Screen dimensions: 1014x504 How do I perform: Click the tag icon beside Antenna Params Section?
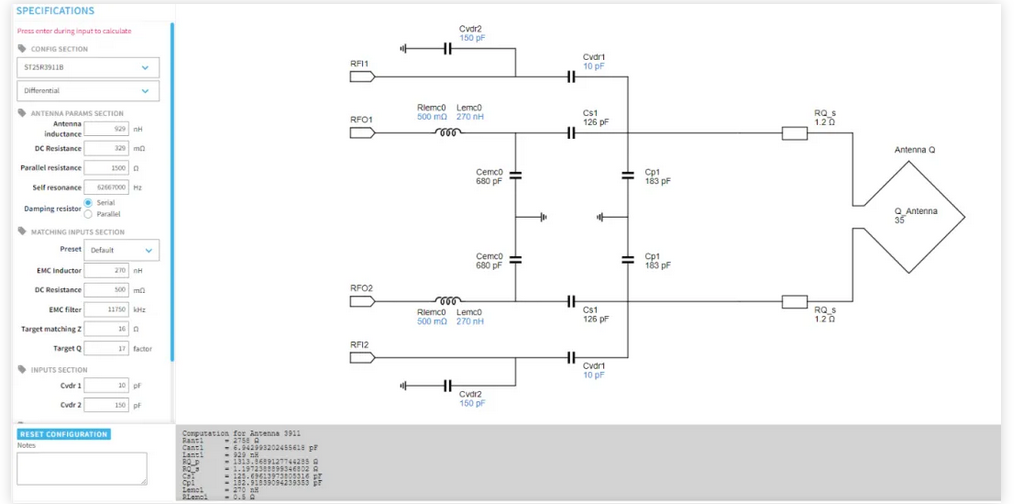tap(22, 113)
